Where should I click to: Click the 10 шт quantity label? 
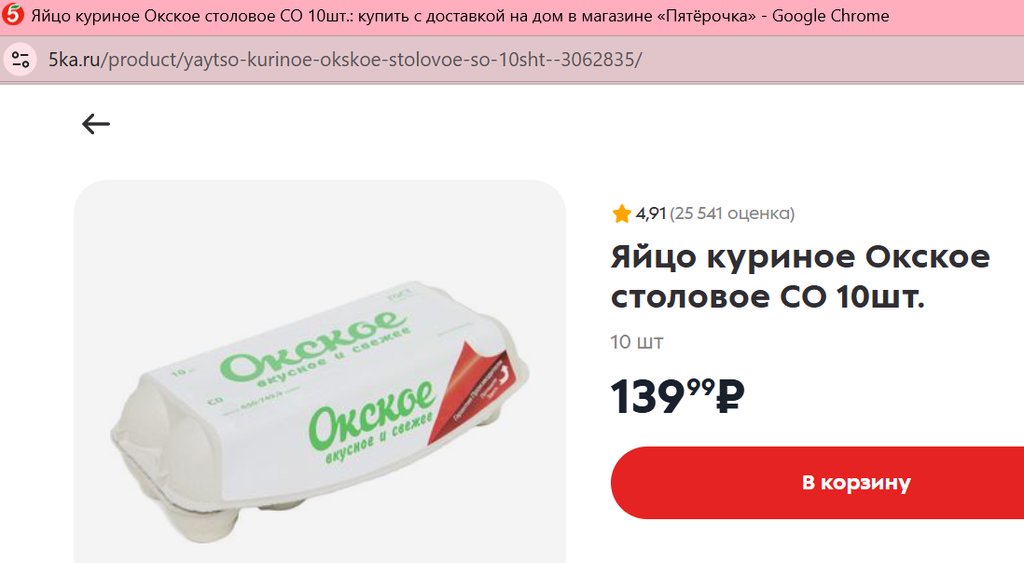click(637, 342)
